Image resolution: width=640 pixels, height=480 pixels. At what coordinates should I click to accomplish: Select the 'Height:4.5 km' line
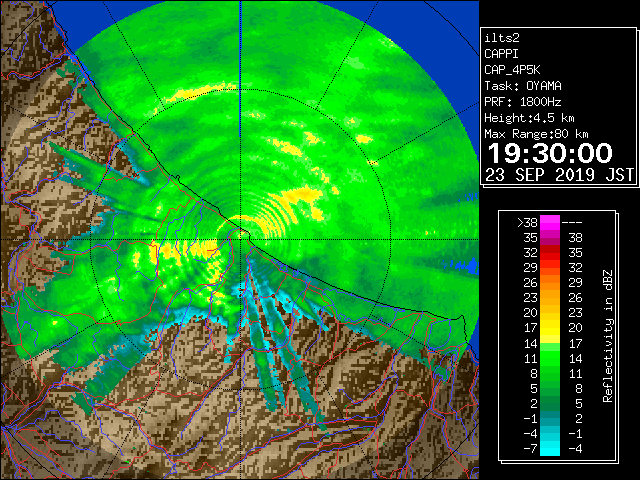point(529,118)
